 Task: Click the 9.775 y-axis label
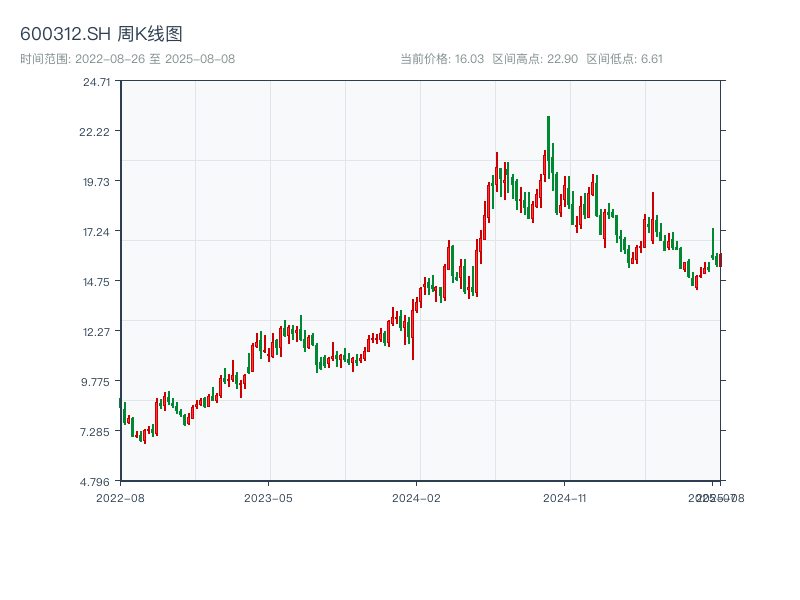pos(96,382)
